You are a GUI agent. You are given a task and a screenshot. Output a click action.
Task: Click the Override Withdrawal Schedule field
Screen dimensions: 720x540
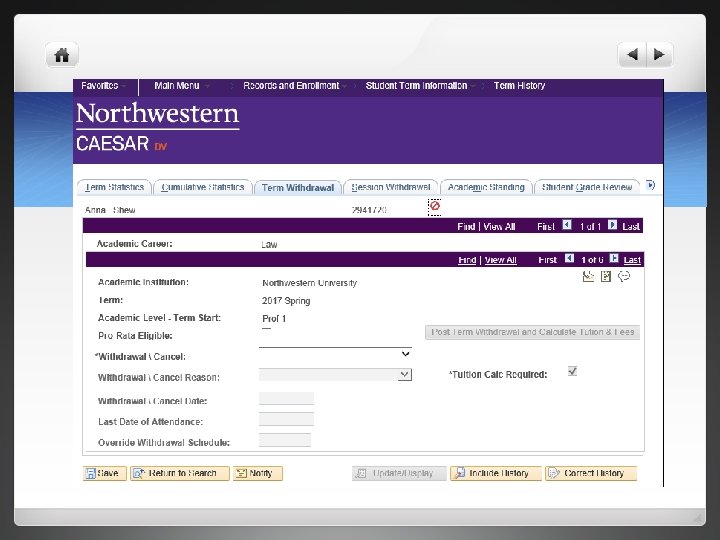285,440
